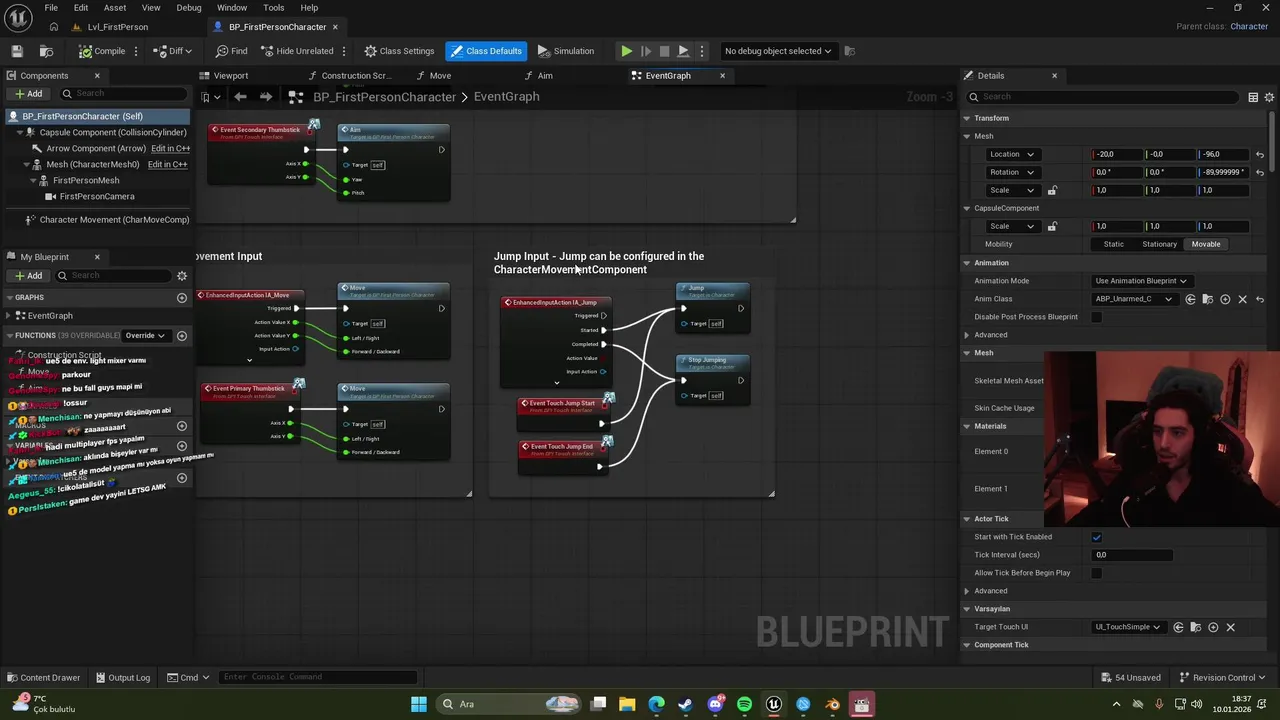Reset Anim Class to default

point(1260,299)
